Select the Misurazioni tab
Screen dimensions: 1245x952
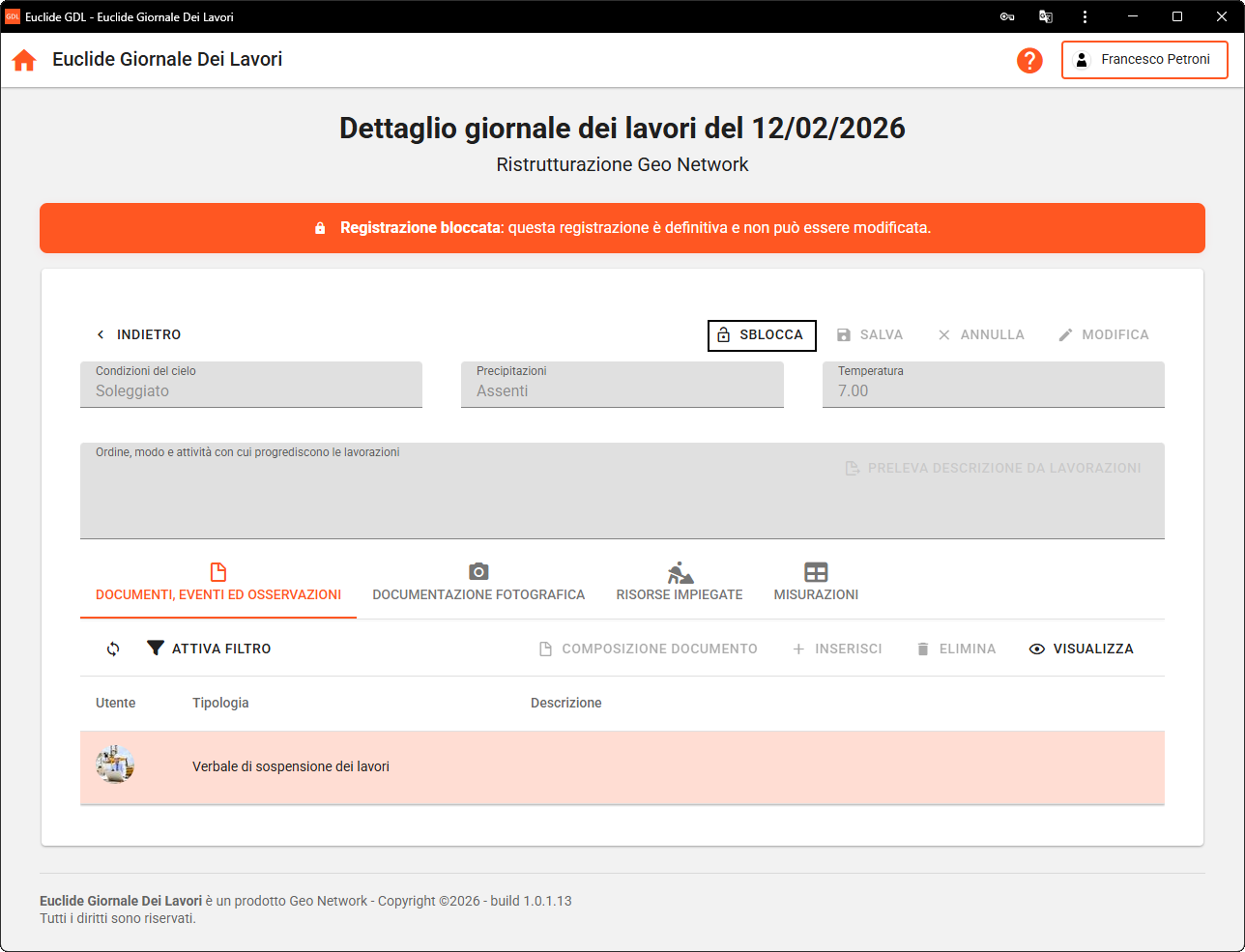click(x=816, y=583)
